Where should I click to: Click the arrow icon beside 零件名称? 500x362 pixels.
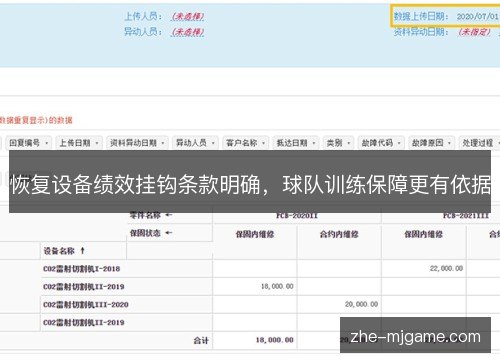click(x=169, y=215)
